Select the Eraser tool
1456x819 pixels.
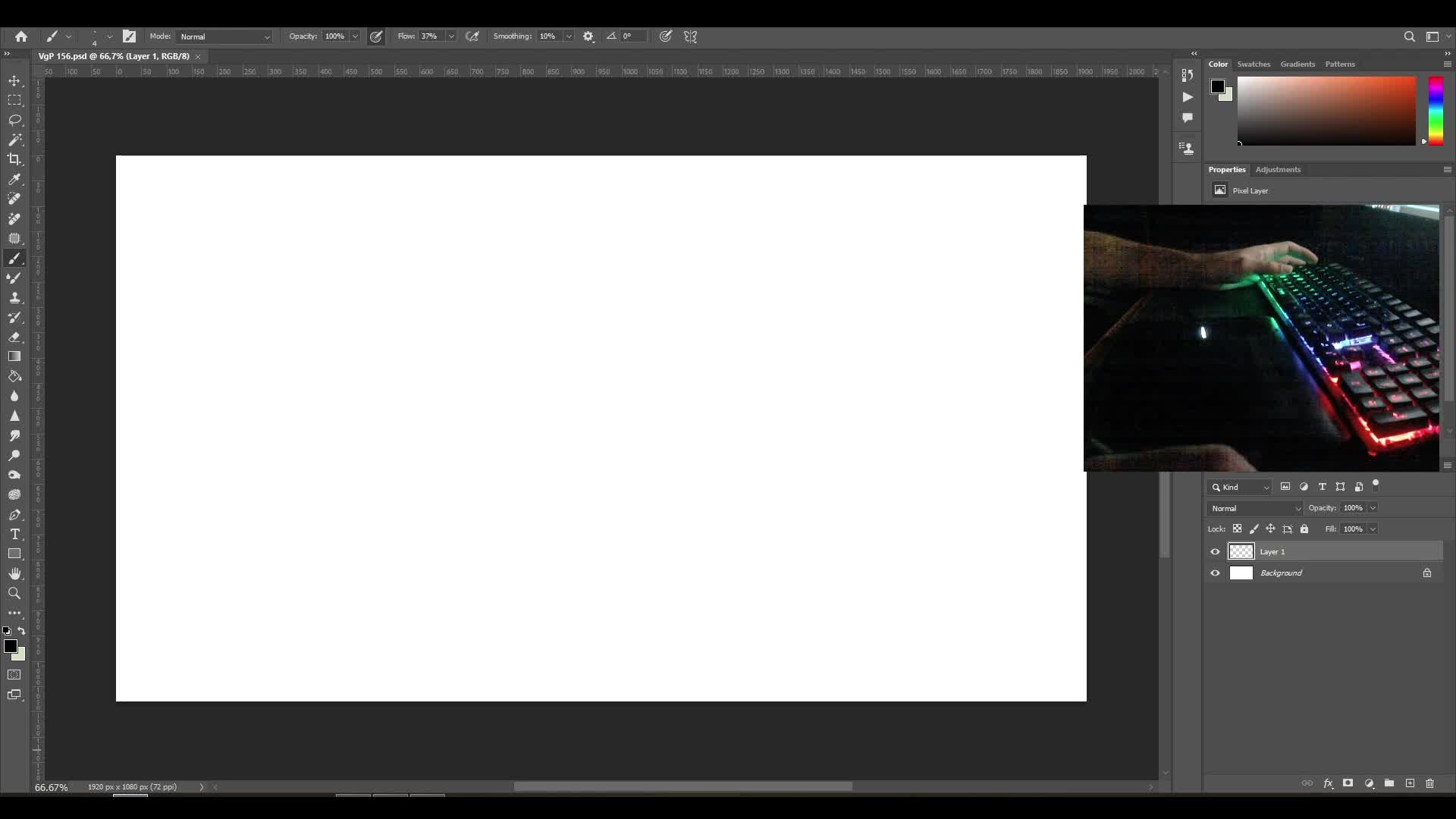[14, 337]
